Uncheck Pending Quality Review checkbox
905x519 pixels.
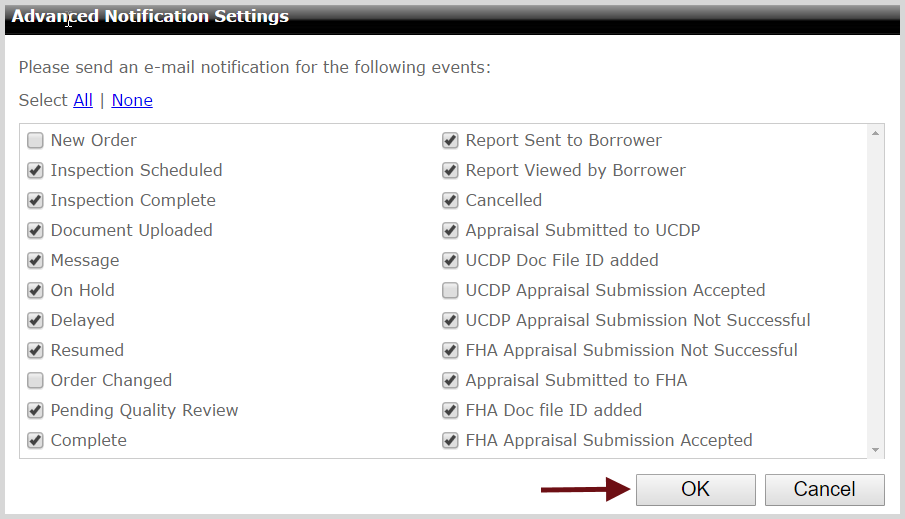(36, 411)
